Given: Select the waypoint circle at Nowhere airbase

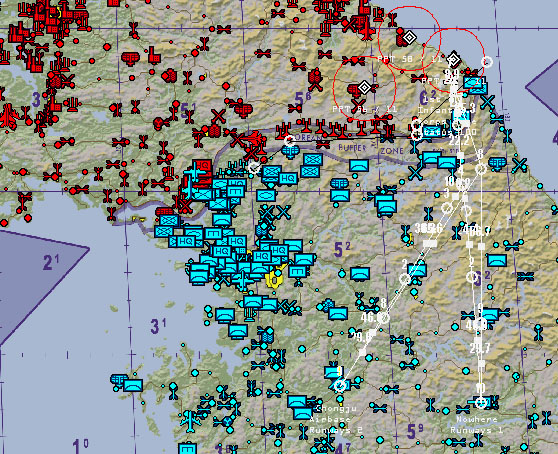Looking at the screenshot, I should pos(481,402).
